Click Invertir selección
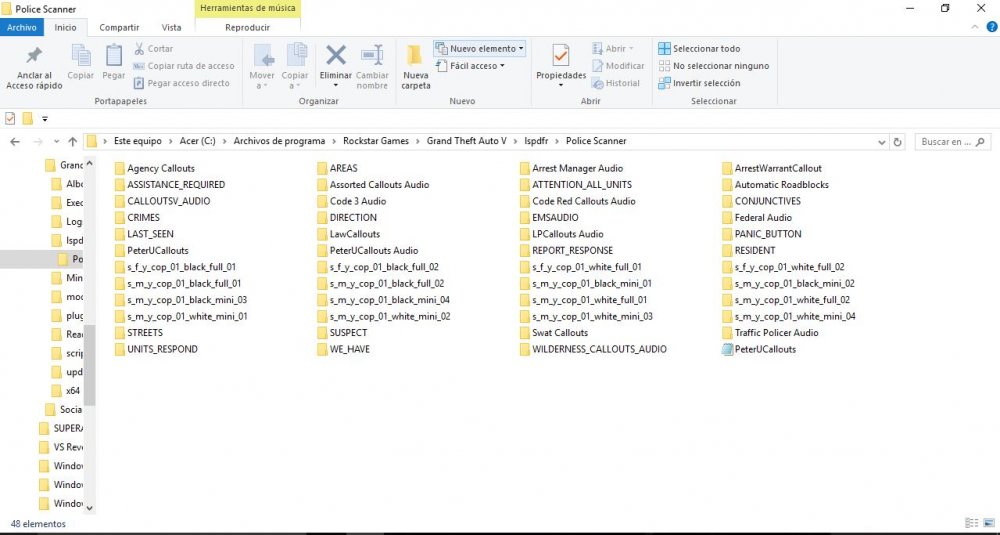This screenshot has width=1000, height=535. point(699,83)
